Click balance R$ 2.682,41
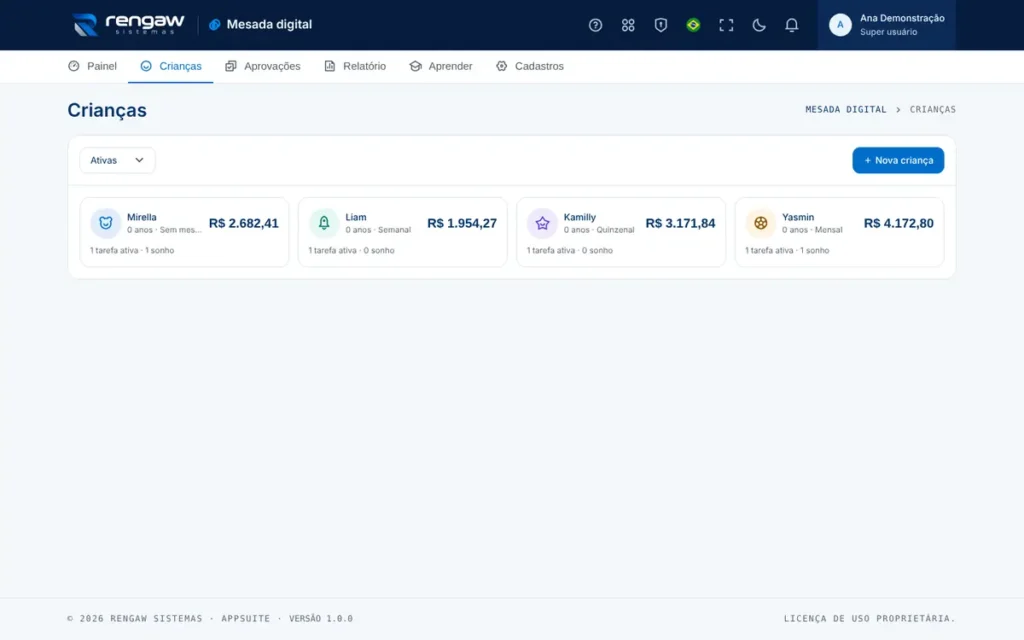This screenshot has width=1024, height=640. click(x=244, y=223)
